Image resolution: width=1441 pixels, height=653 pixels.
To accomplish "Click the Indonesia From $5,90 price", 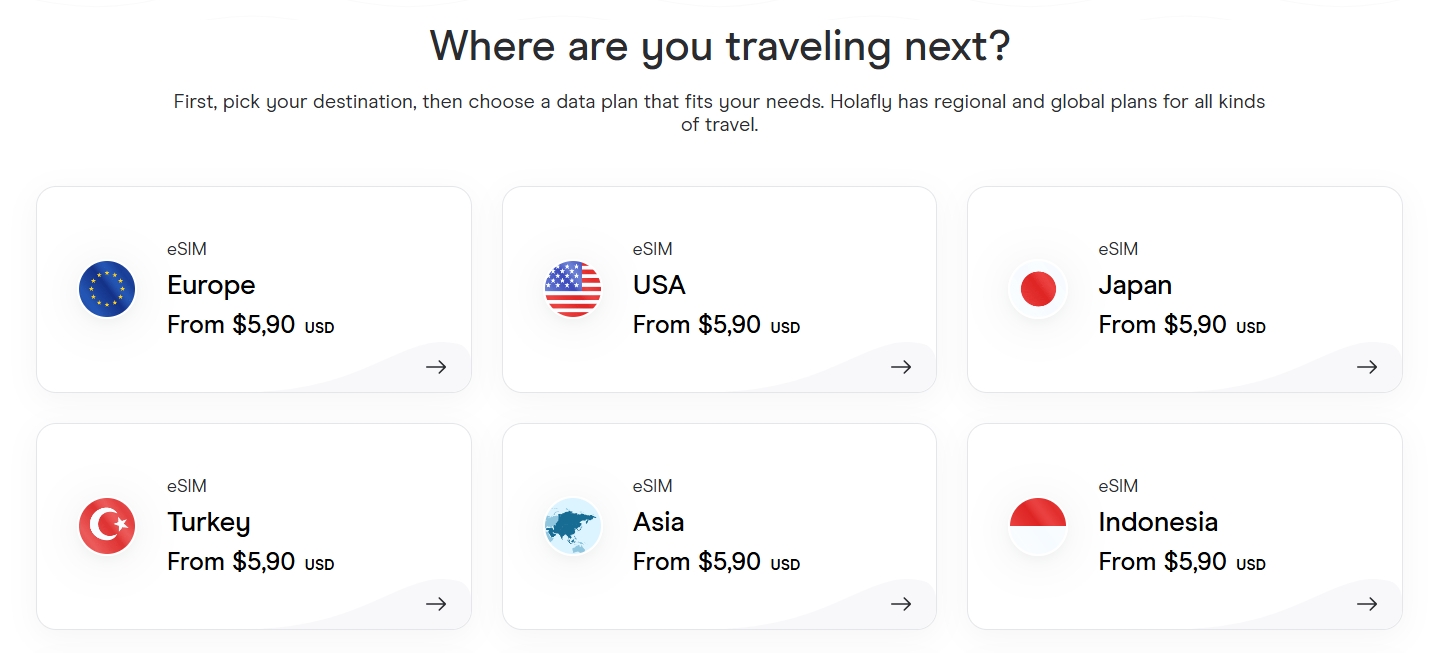I will pos(1181,562).
